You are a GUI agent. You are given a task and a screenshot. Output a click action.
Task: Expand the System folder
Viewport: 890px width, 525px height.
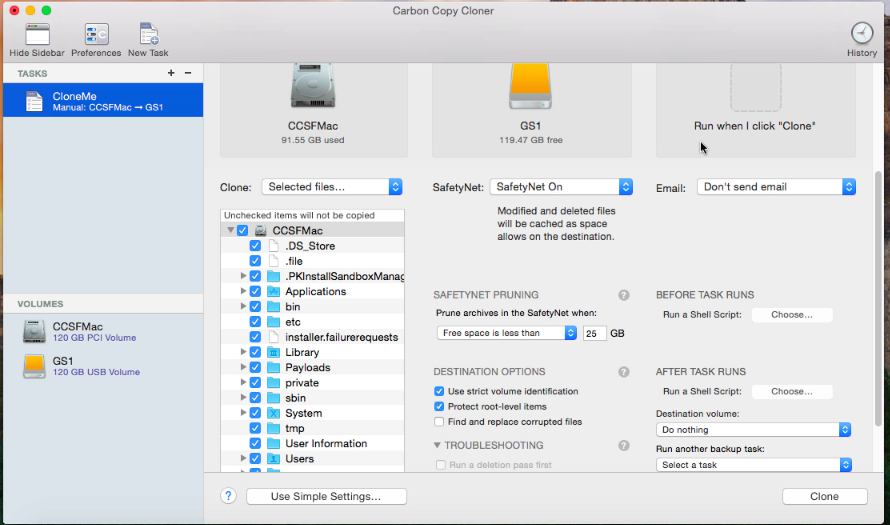(243, 413)
